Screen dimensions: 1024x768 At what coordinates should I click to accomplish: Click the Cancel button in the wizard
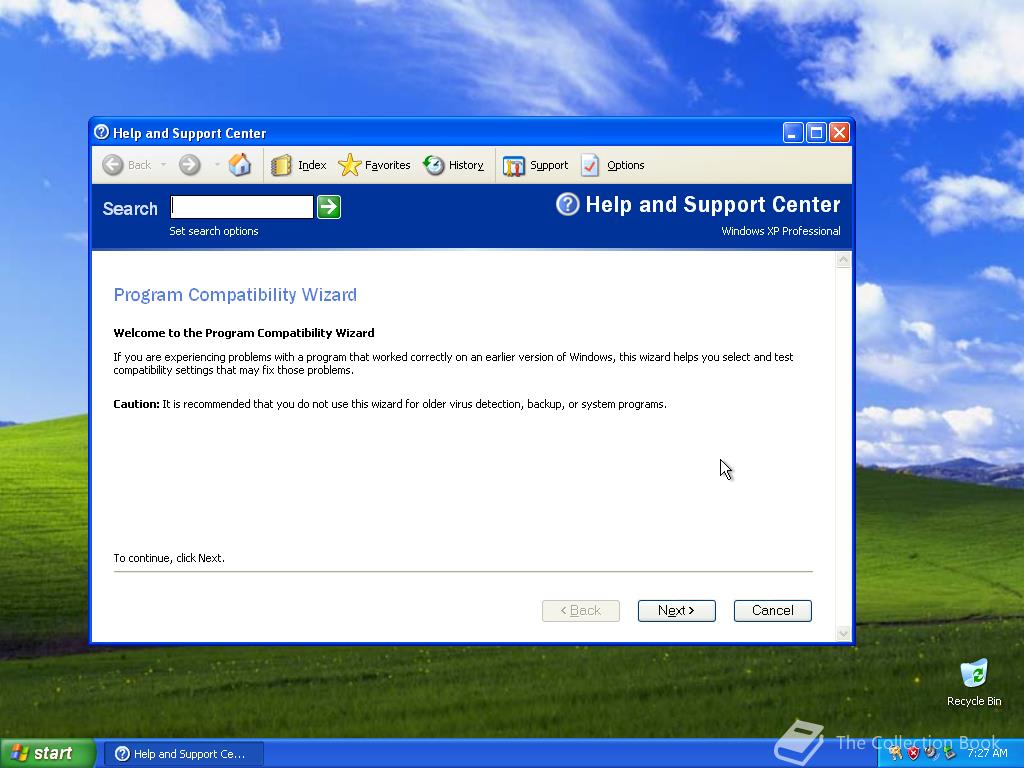click(x=773, y=611)
